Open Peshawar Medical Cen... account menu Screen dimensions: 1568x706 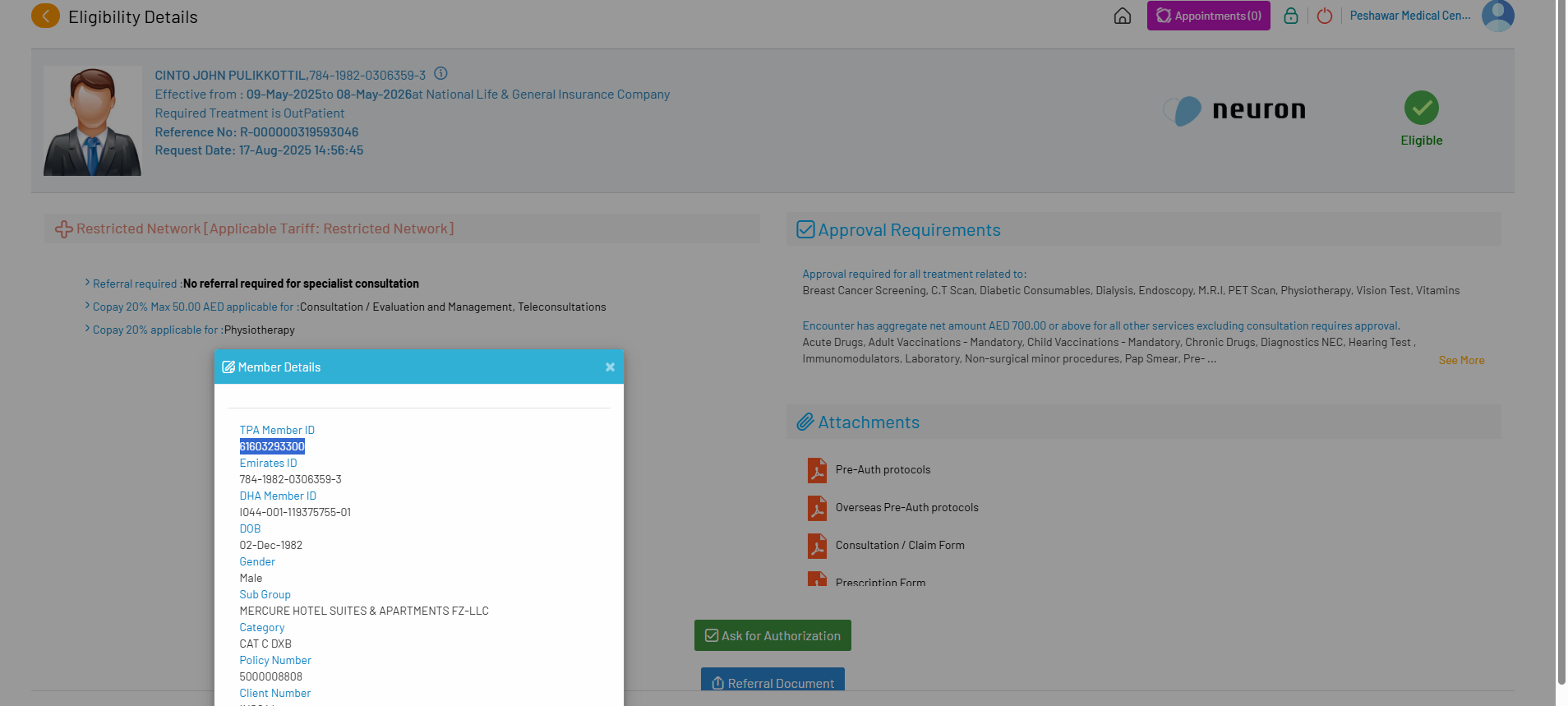pos(1410,16)
